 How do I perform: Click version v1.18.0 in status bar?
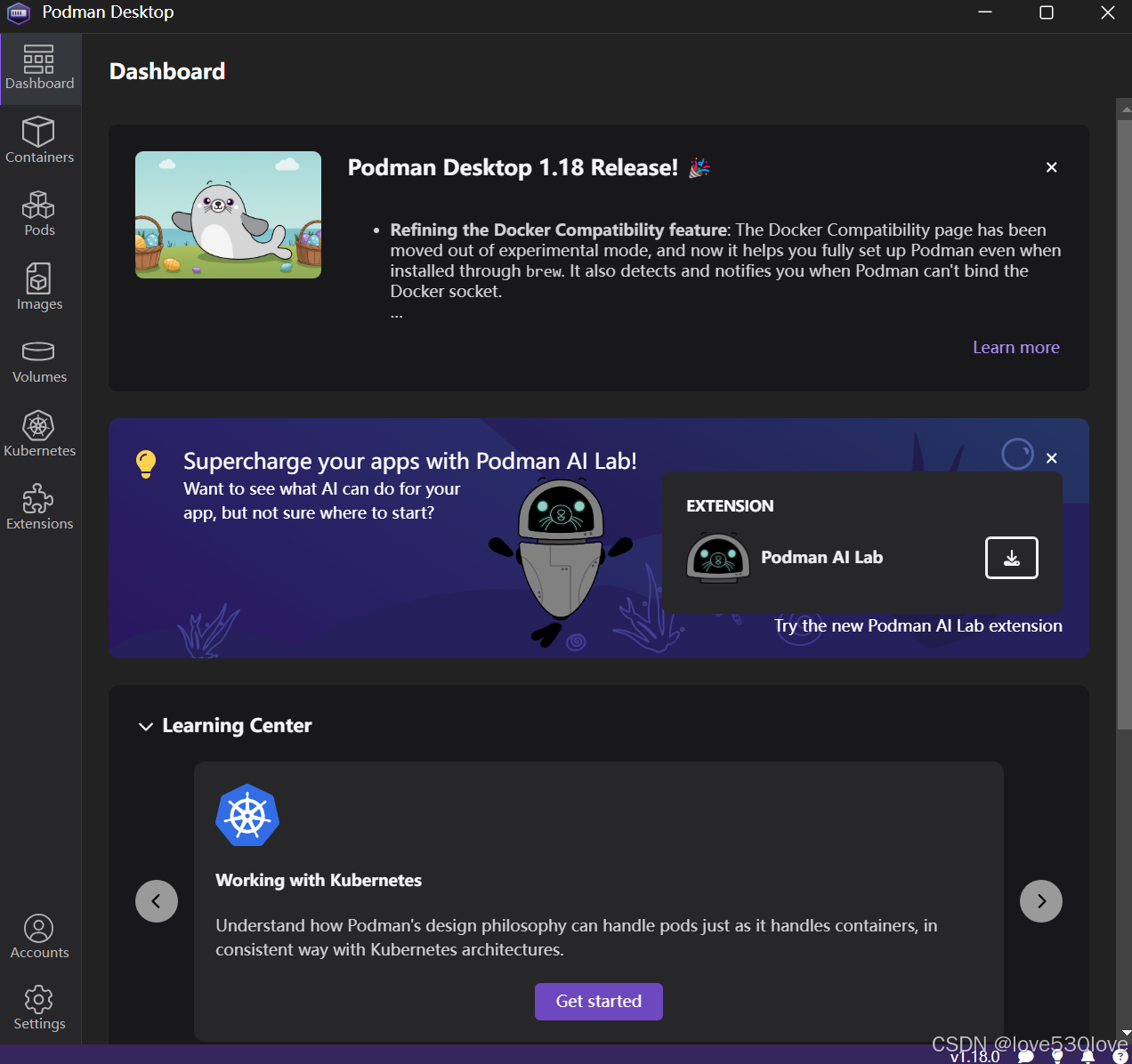[x=974, y=1057]
